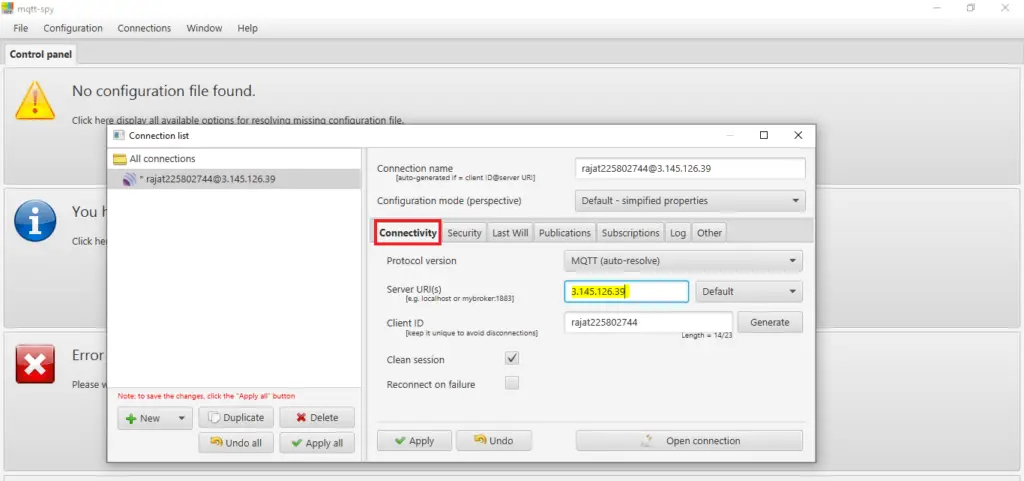Open the Configuration menu
This screenshot has height=481, width=1024.
coord(73,28)
